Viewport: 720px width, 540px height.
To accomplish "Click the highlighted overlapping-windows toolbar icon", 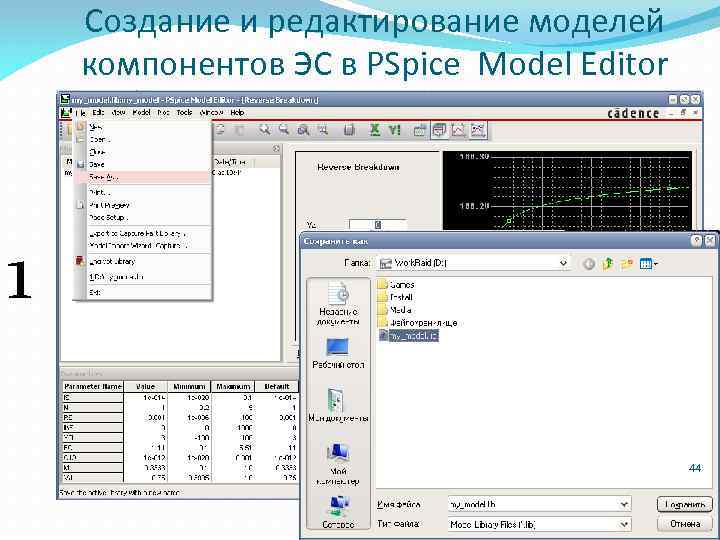I will tap(439, 130).
